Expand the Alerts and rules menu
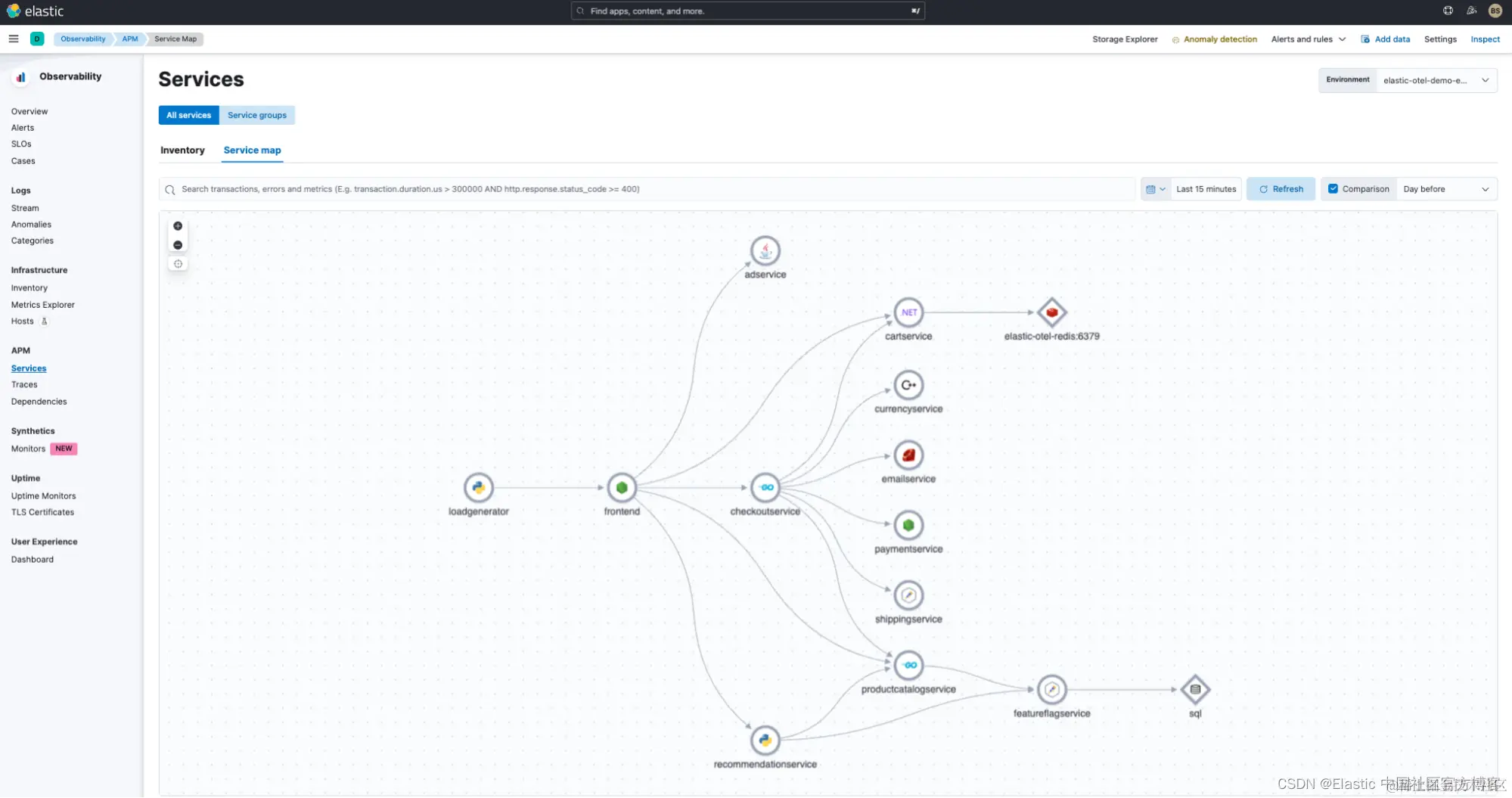The image size is (1512, 798). (x=1309, y=39)
